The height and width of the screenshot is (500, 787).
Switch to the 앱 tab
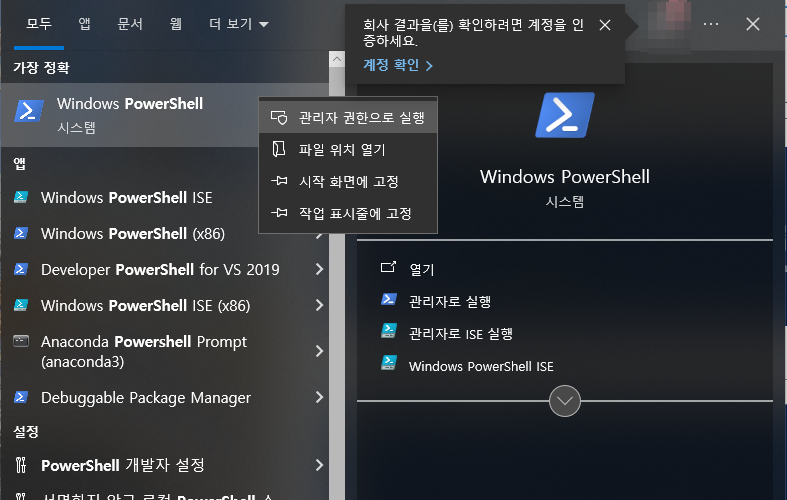[x=84, y=24]
